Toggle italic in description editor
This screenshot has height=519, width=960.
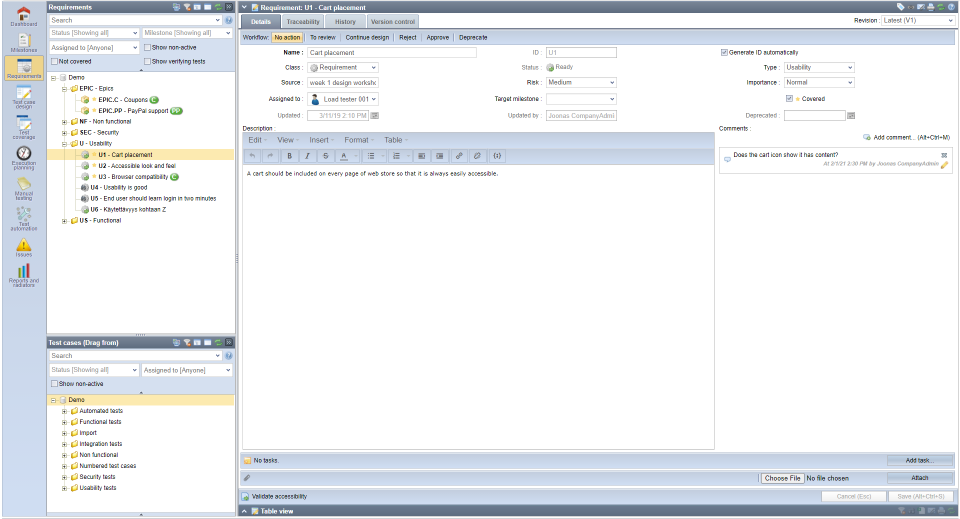coord(307,156)
